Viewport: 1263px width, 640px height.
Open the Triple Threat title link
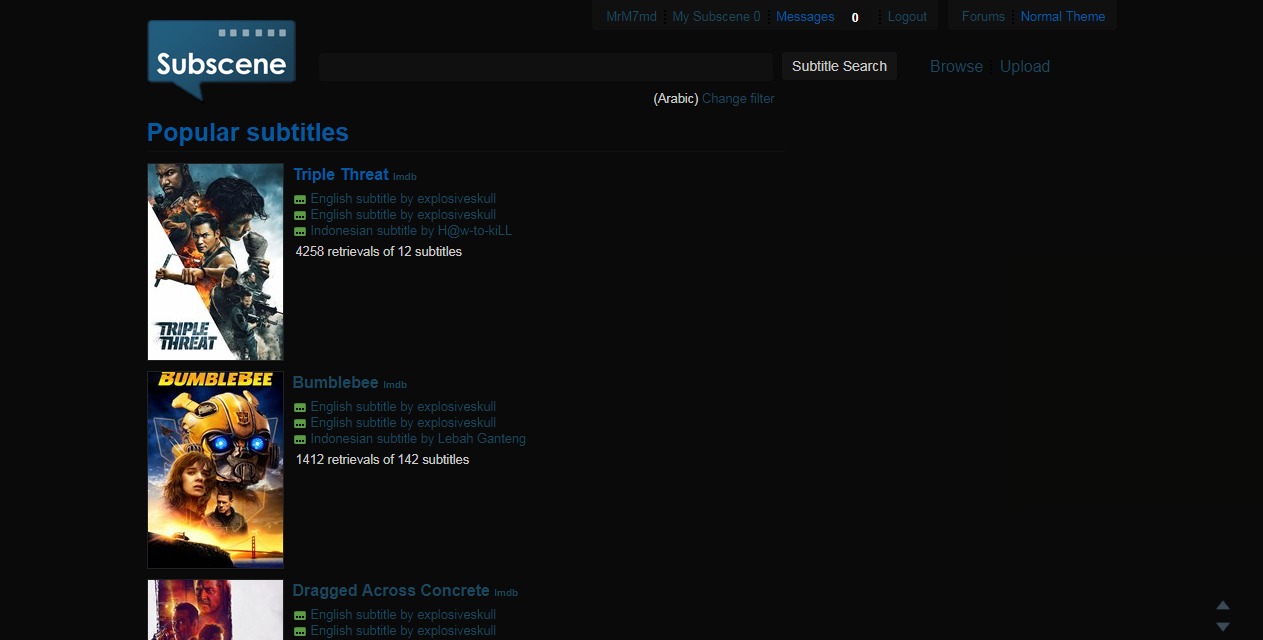coord(340,174)
